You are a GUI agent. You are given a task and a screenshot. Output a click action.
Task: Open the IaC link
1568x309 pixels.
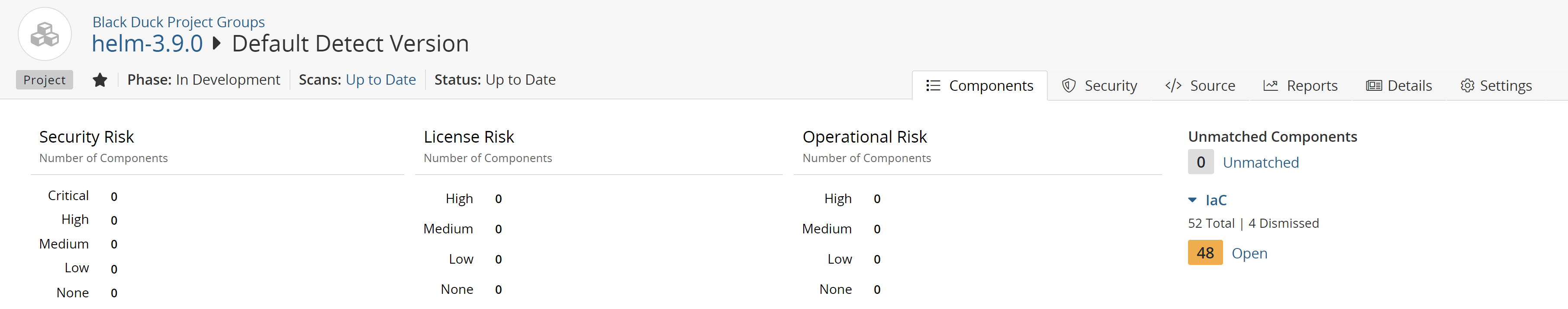click(x=1216, y=200)
